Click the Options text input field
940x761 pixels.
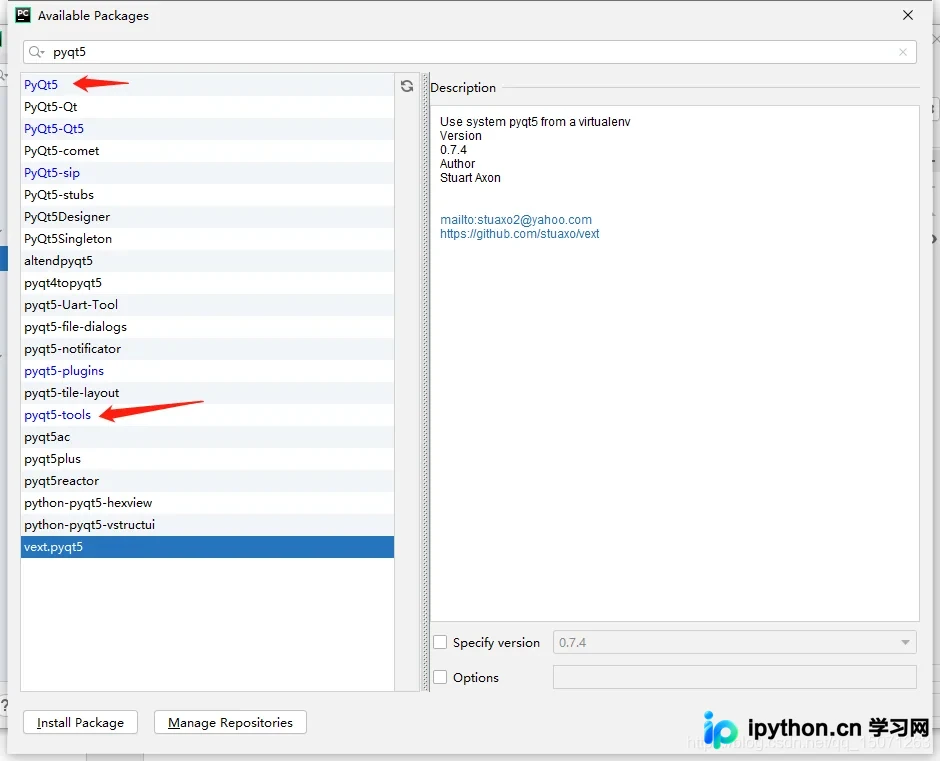(734, 677)
